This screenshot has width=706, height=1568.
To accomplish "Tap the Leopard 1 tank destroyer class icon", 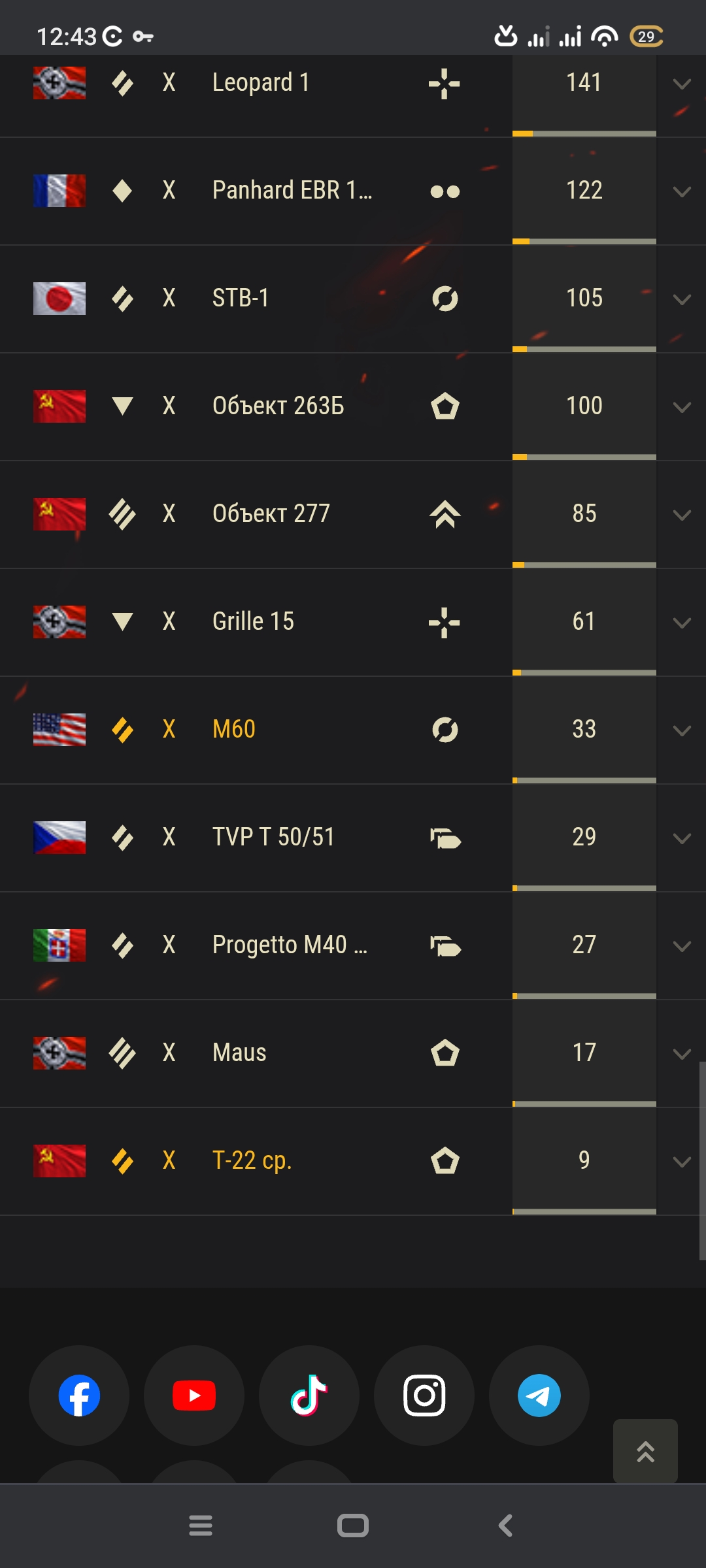I will pos(445,84).
